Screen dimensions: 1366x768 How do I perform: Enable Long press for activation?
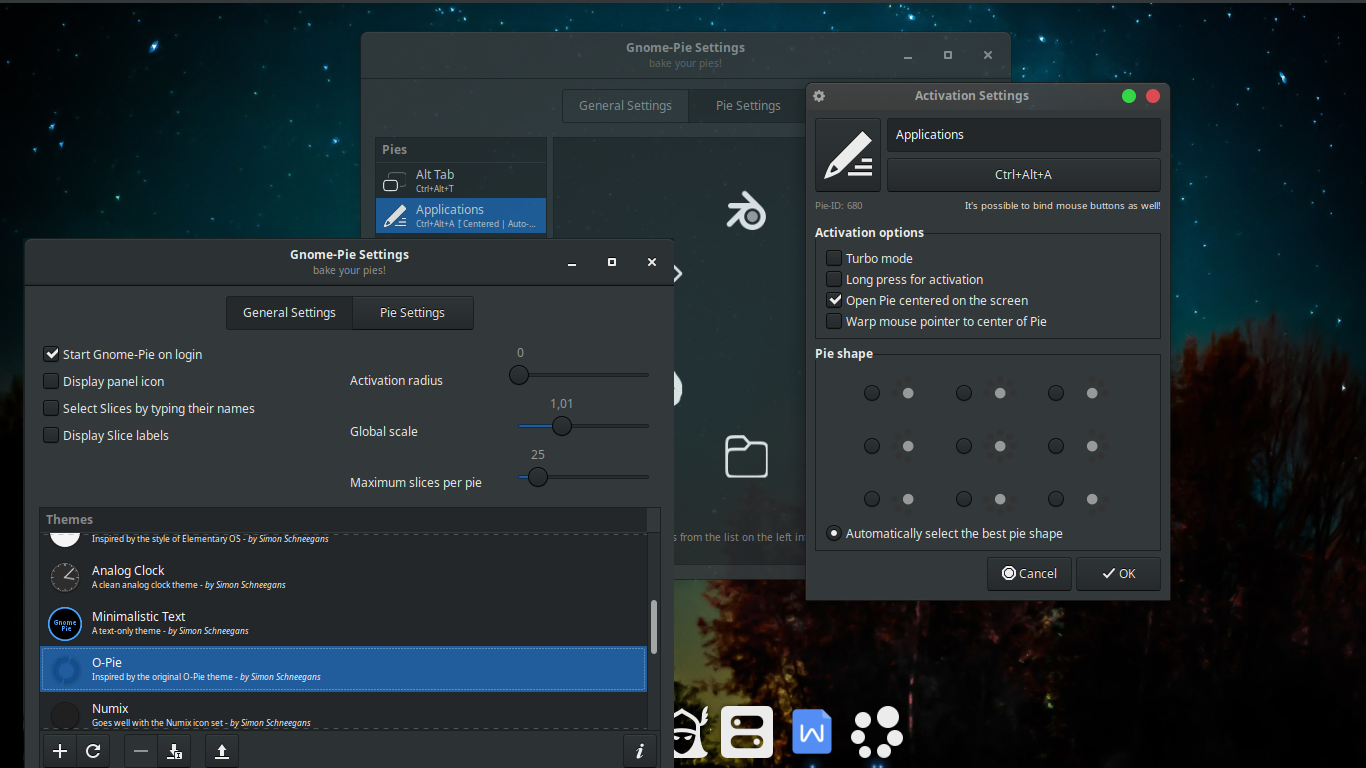(834, 279)
